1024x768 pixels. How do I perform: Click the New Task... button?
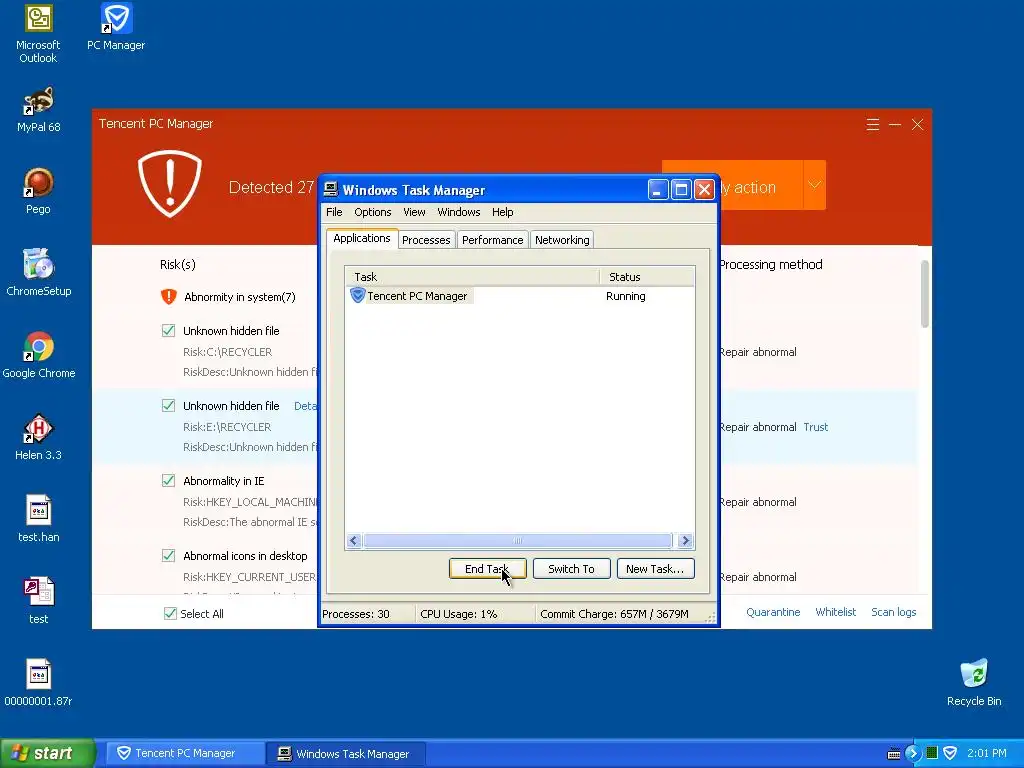pyautogui.click(x=655, y=569)
